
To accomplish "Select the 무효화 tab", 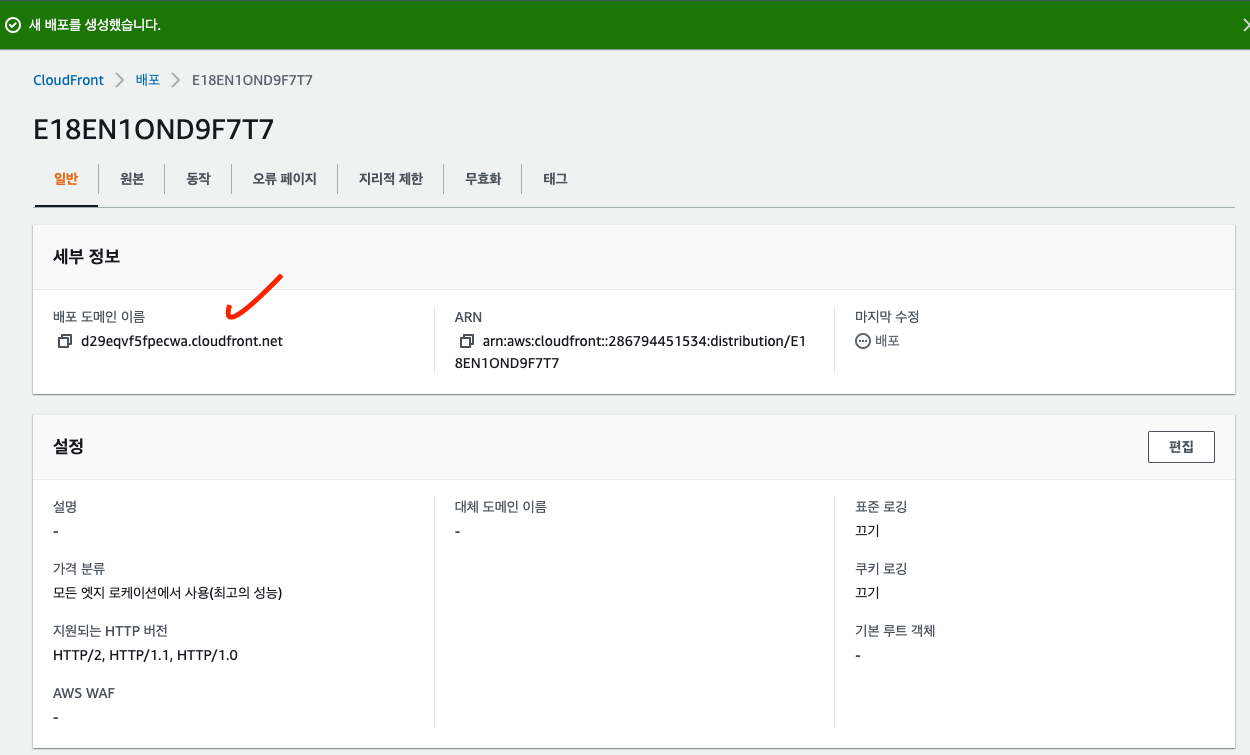I will (483, 179).
